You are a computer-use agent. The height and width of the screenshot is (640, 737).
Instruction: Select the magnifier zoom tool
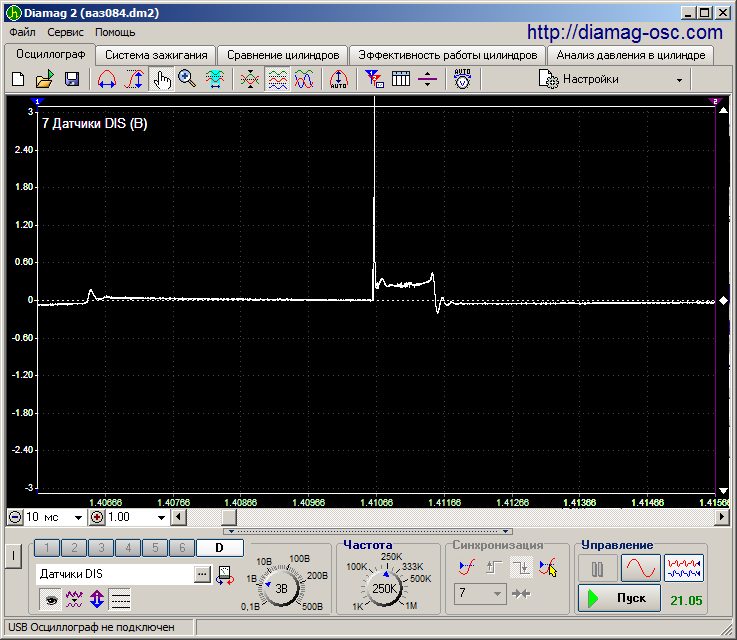(x=187, y=79)
